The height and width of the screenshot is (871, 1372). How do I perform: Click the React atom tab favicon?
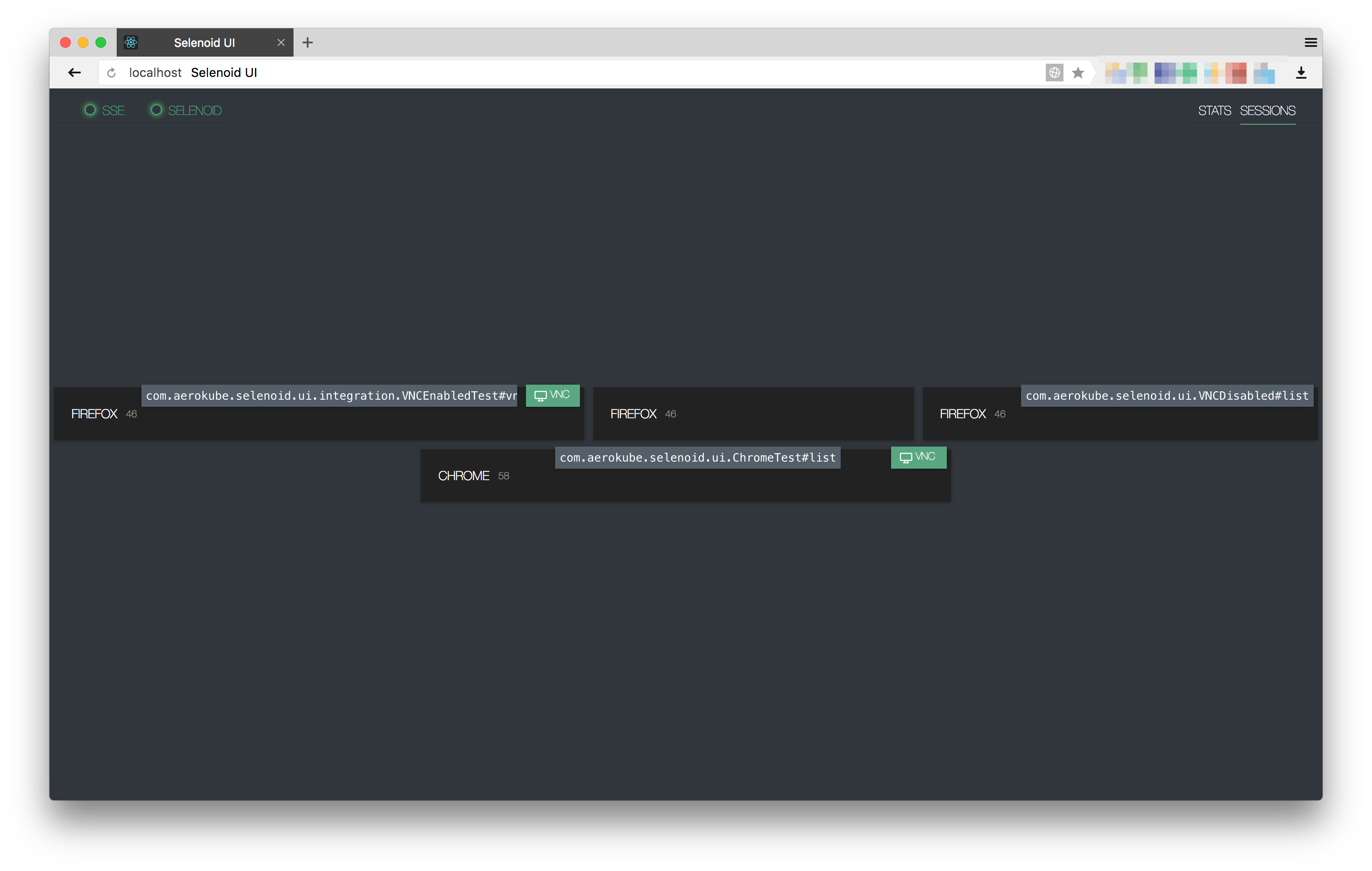coord(131,43)
